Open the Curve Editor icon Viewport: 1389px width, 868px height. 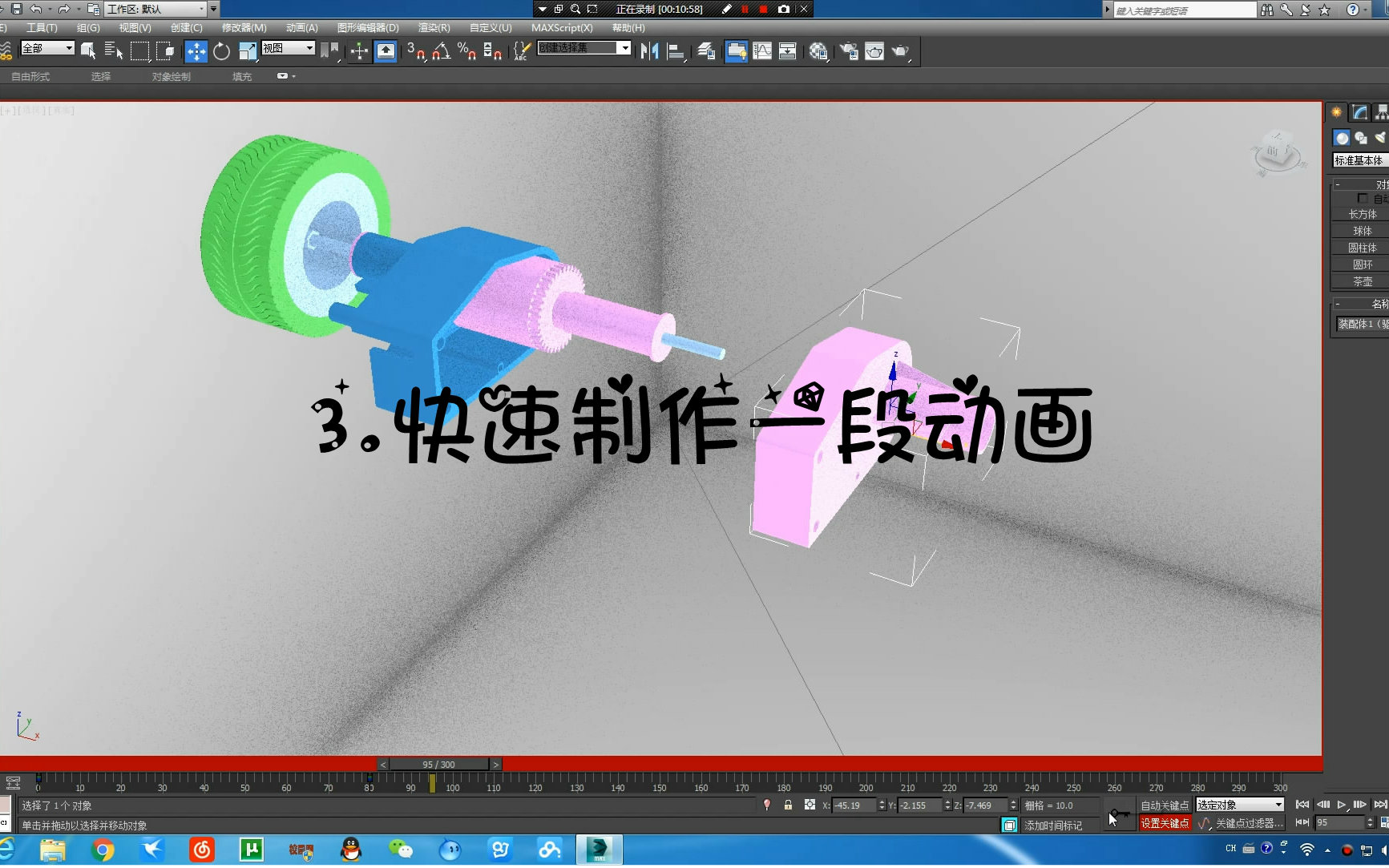pyautogui.click(x=762, y=51)
